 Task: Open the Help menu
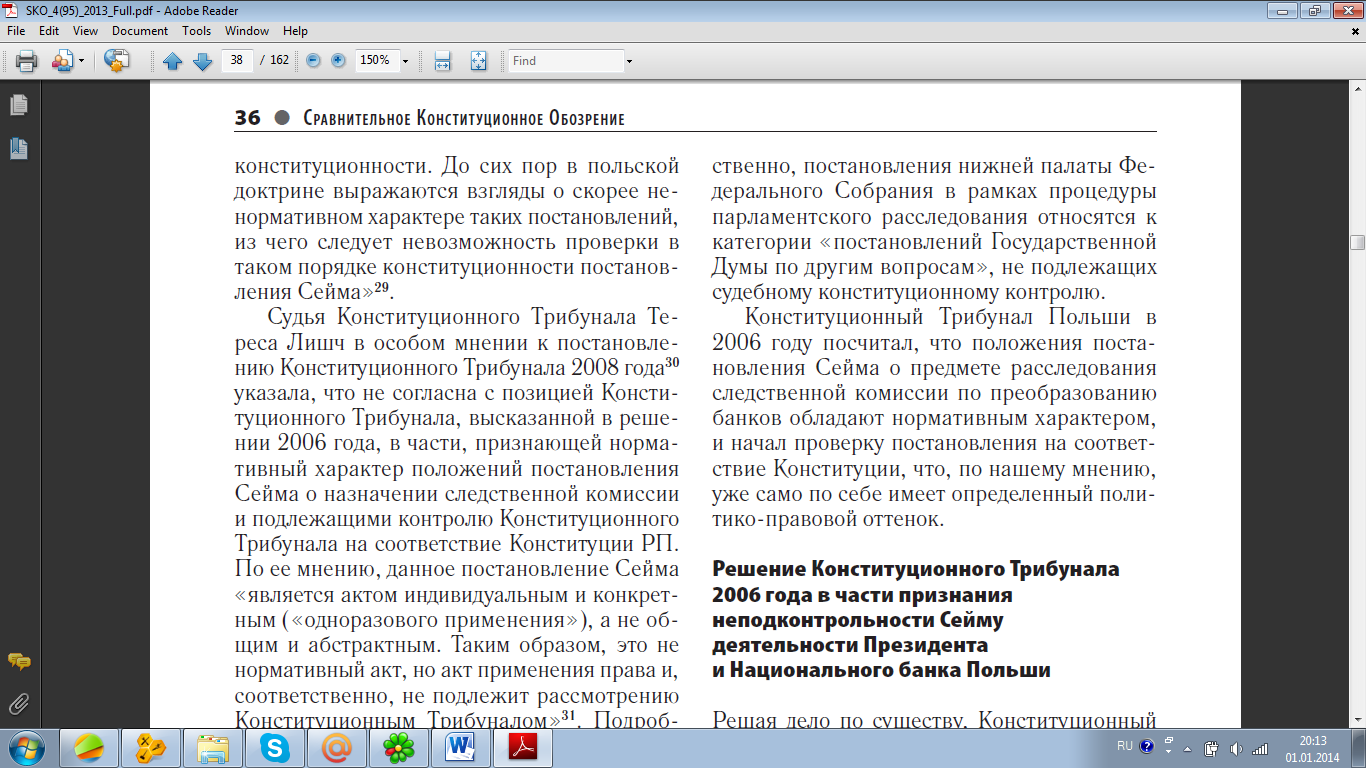pyautogui.click(x=295, y=31)
